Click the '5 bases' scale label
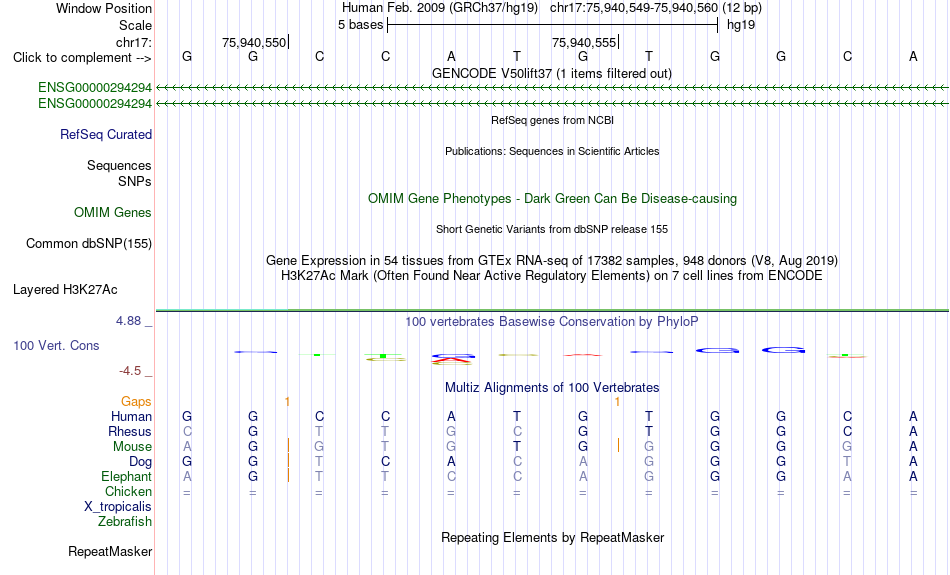The image size is (950, 575). (x=360, y=25)
